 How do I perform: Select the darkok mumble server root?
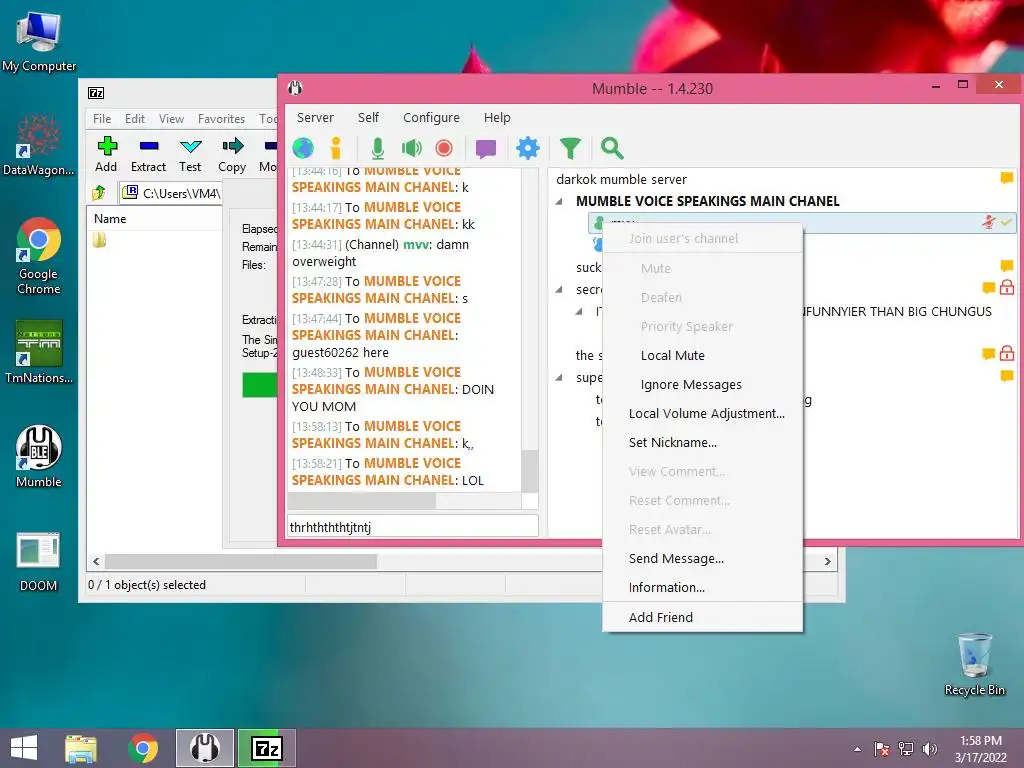621,179
